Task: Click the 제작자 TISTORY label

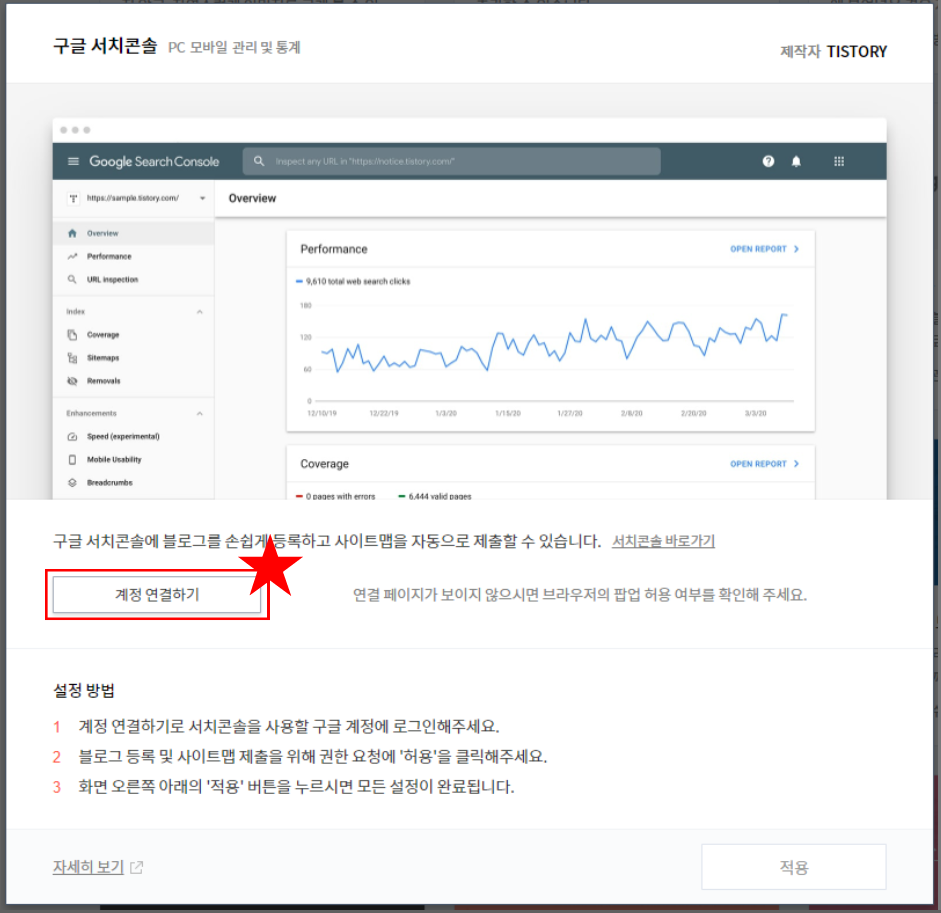Action: (833, 52)
